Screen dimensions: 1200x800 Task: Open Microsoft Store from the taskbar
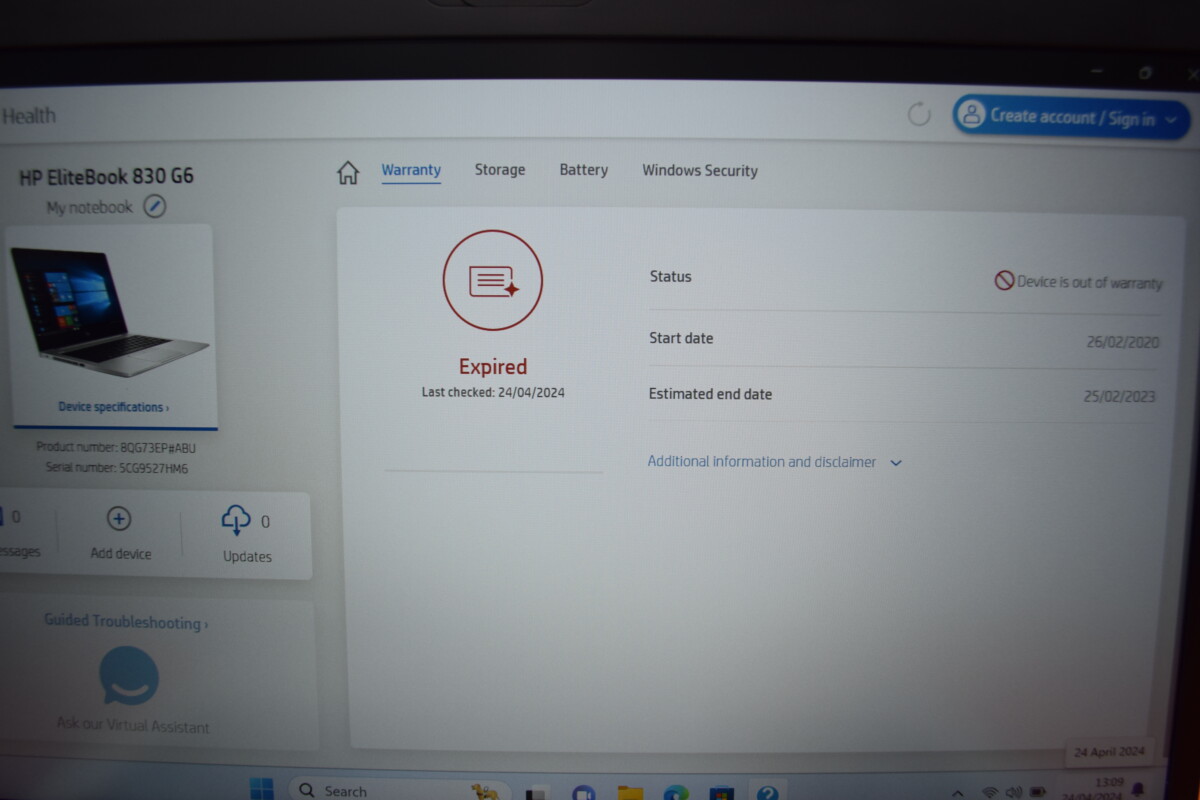[x=722, y=794]
